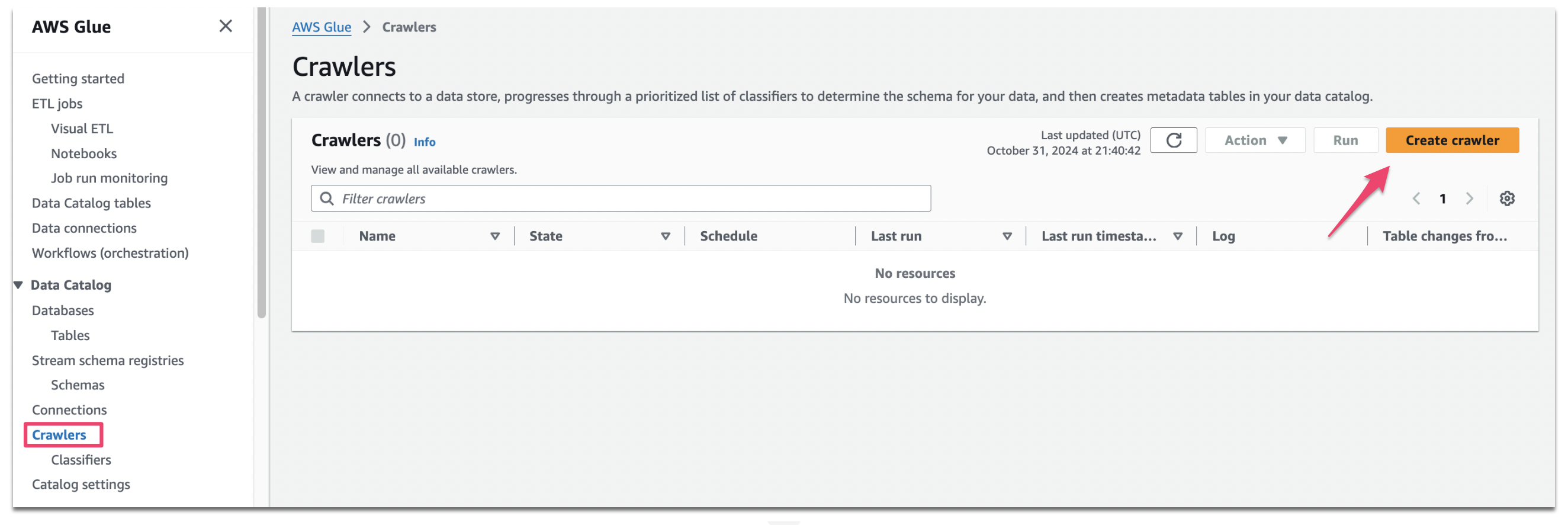Click the Info link next to Crawlers
This screenshot has width=1568, height=525.
424,141
